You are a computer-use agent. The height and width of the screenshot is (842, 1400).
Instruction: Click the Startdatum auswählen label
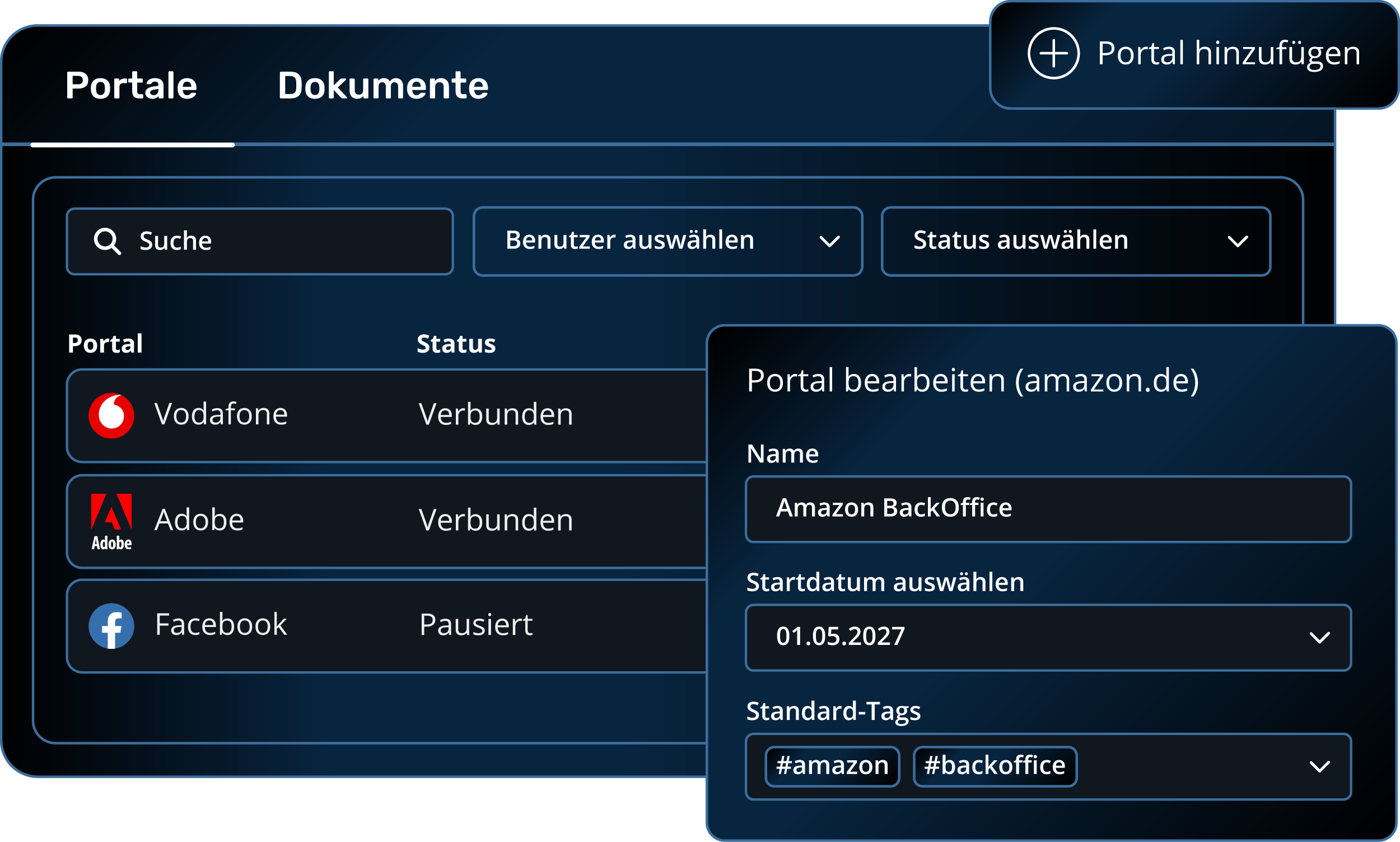click(x=885, y=582)
